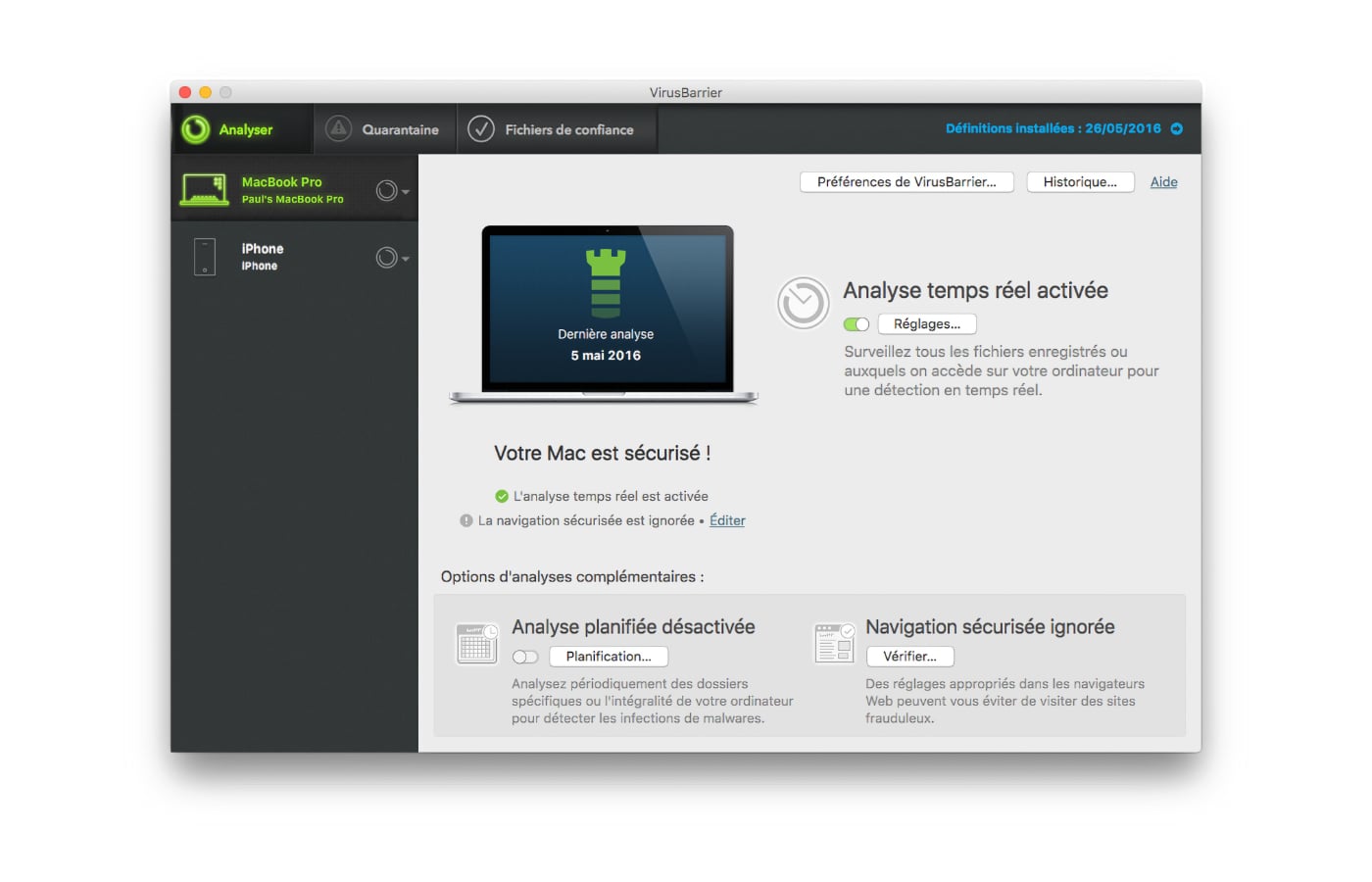Image resolution: width=1372 pixels, height=882 pixels.
Task: Click the green check icon beside L'analyse temps réel
Action: (x=502, y=496)
